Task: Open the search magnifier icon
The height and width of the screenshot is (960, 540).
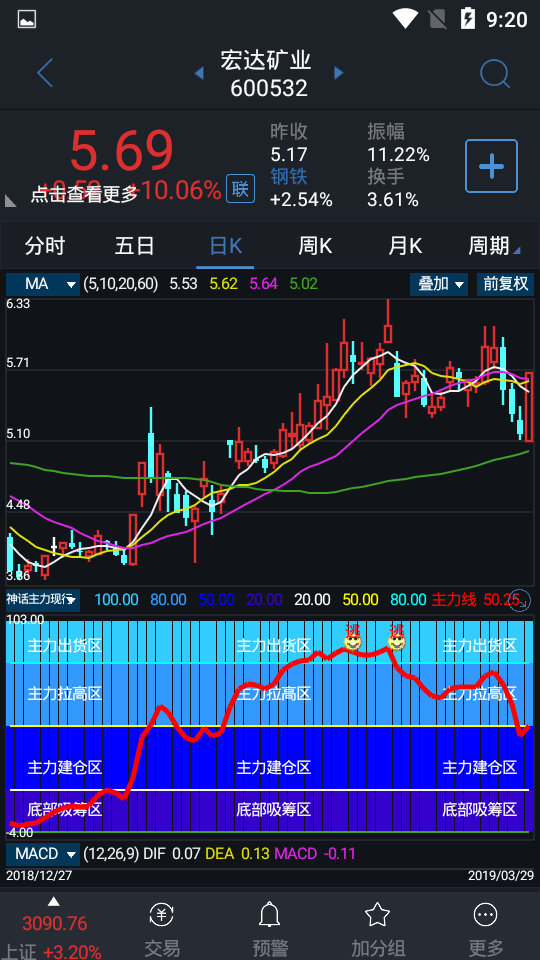Action: click(495, 74)
